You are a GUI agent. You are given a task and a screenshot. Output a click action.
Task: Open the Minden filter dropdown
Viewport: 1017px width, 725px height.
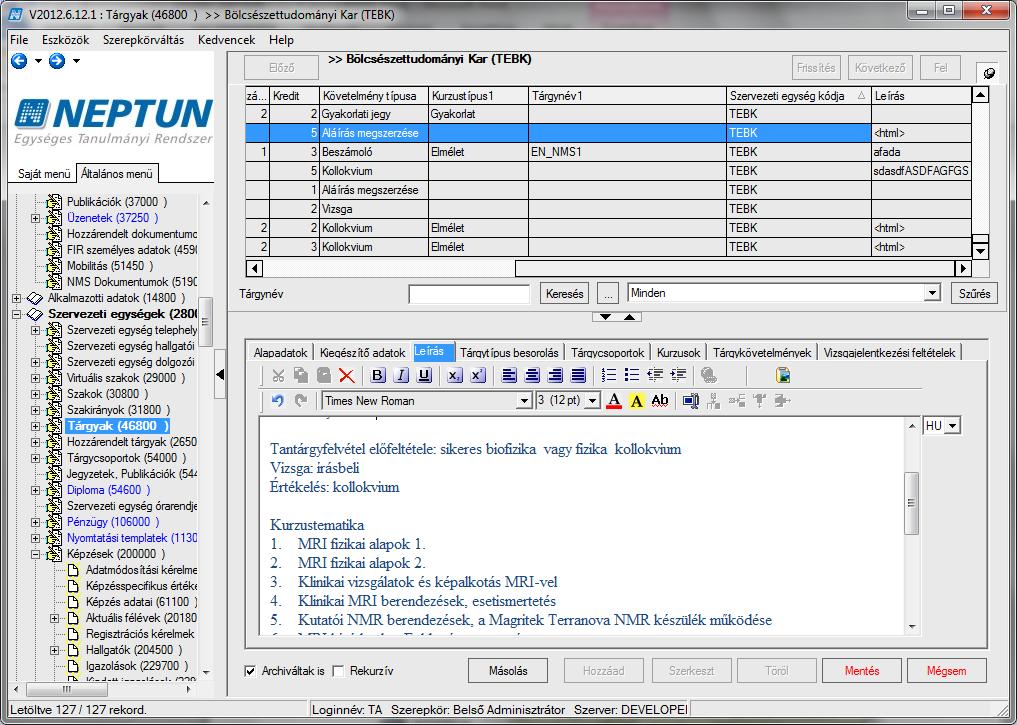(x=933, y=293)
